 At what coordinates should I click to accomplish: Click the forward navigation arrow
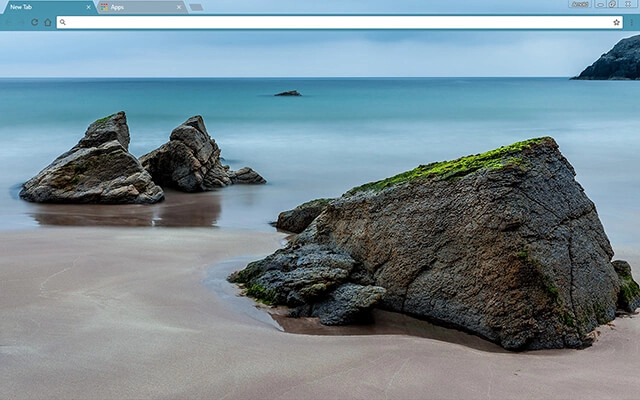21,22
